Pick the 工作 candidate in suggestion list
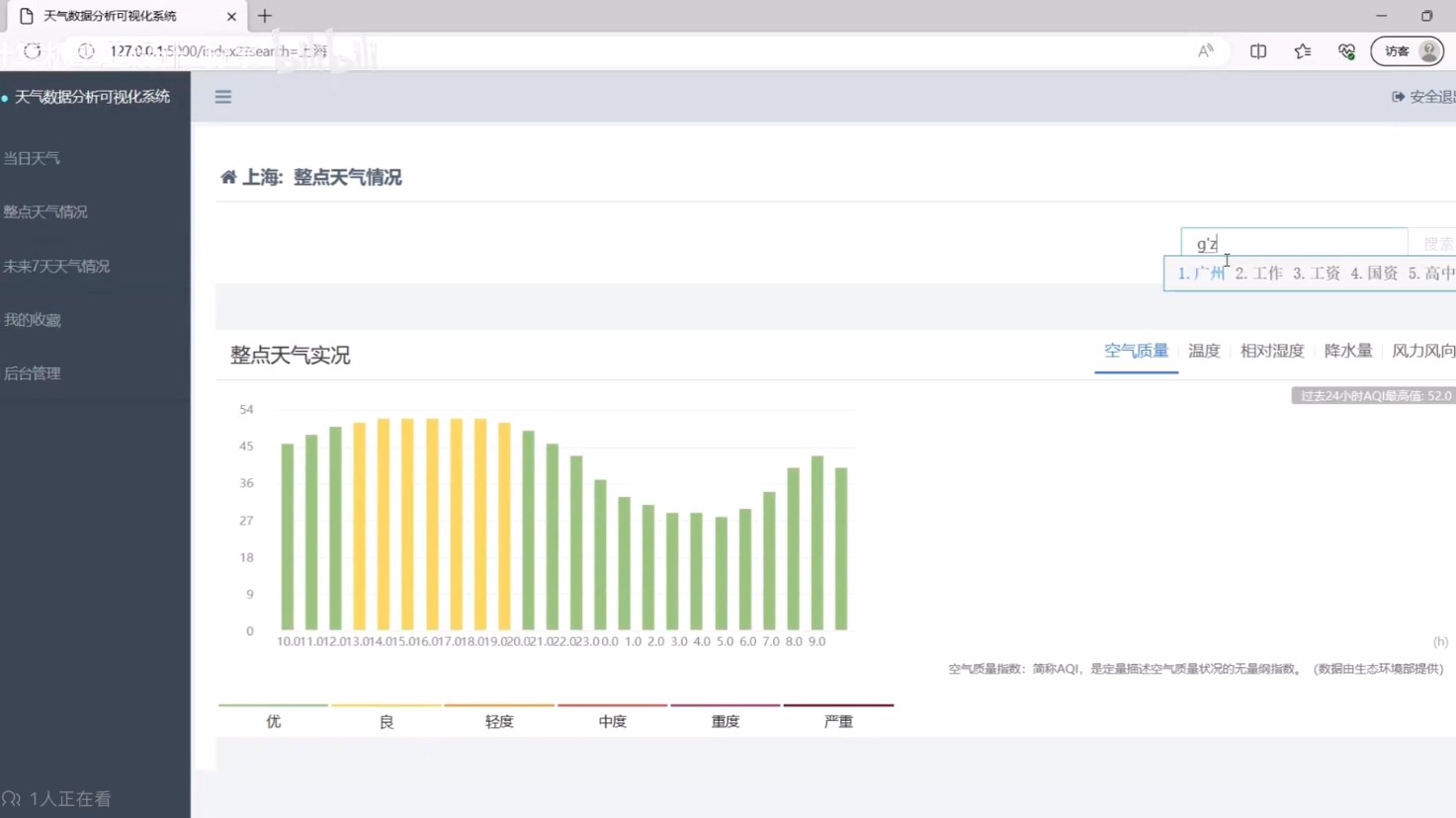This screenshot has height=818, width=1456. [1258, 274]
